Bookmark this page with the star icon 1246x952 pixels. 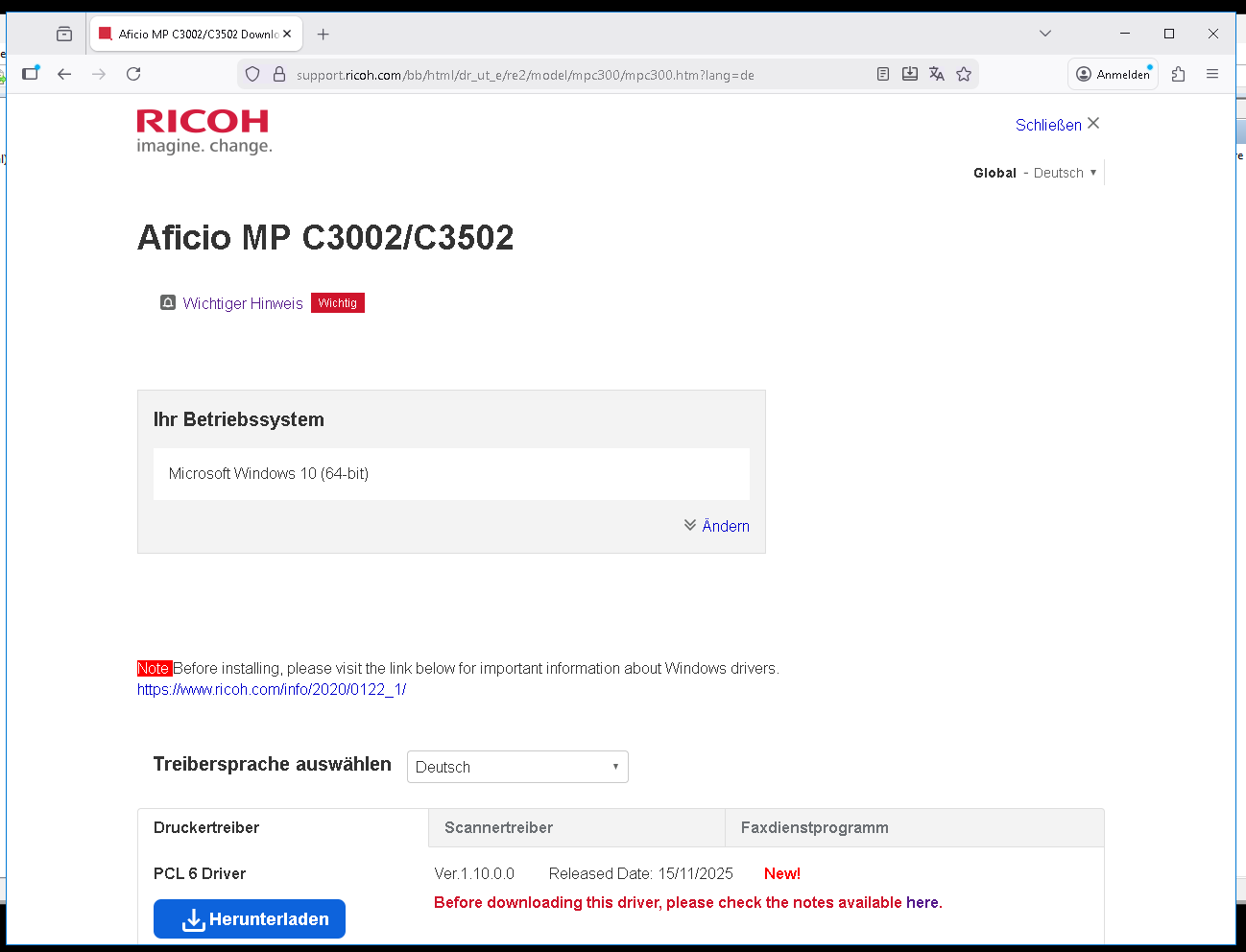[964, 74]
